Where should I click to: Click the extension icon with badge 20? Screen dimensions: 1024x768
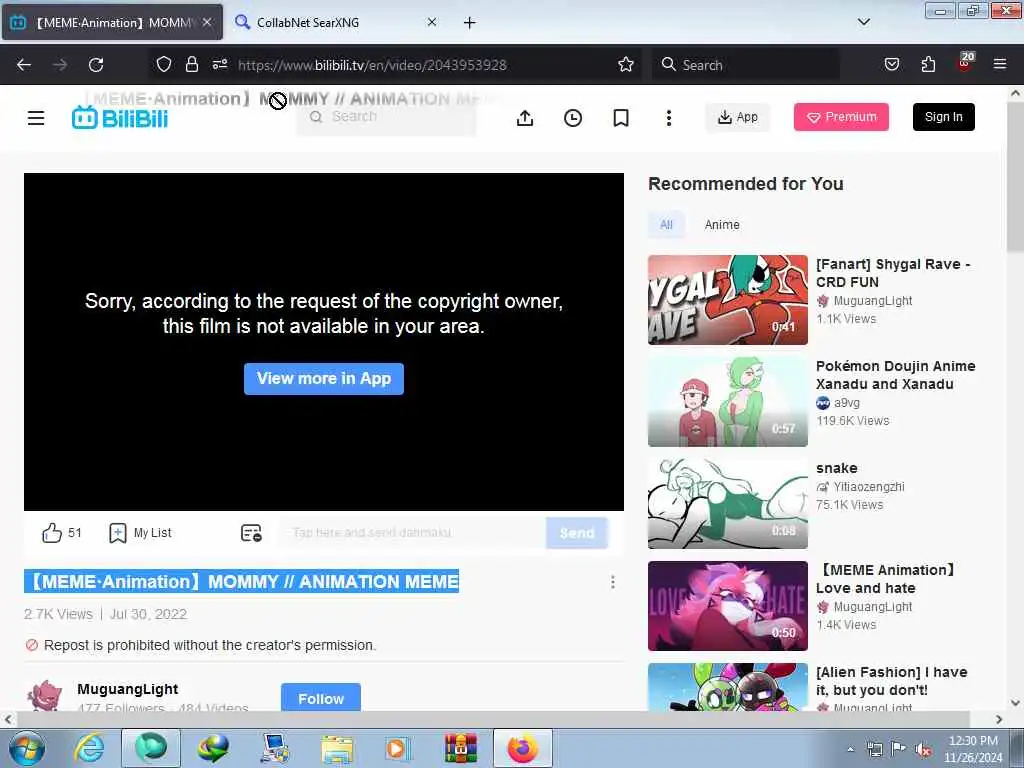965,62
